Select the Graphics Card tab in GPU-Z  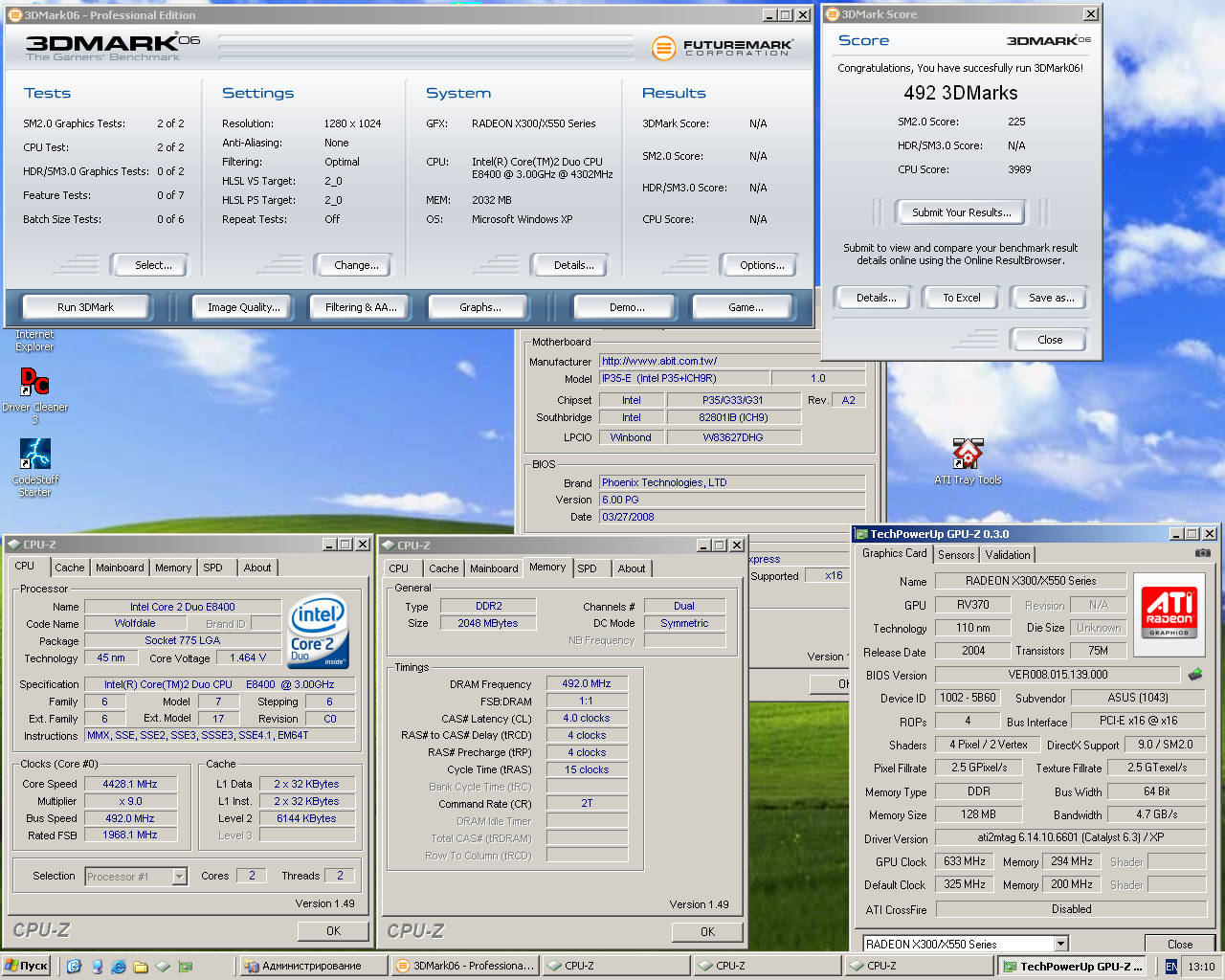coord(894,553)
